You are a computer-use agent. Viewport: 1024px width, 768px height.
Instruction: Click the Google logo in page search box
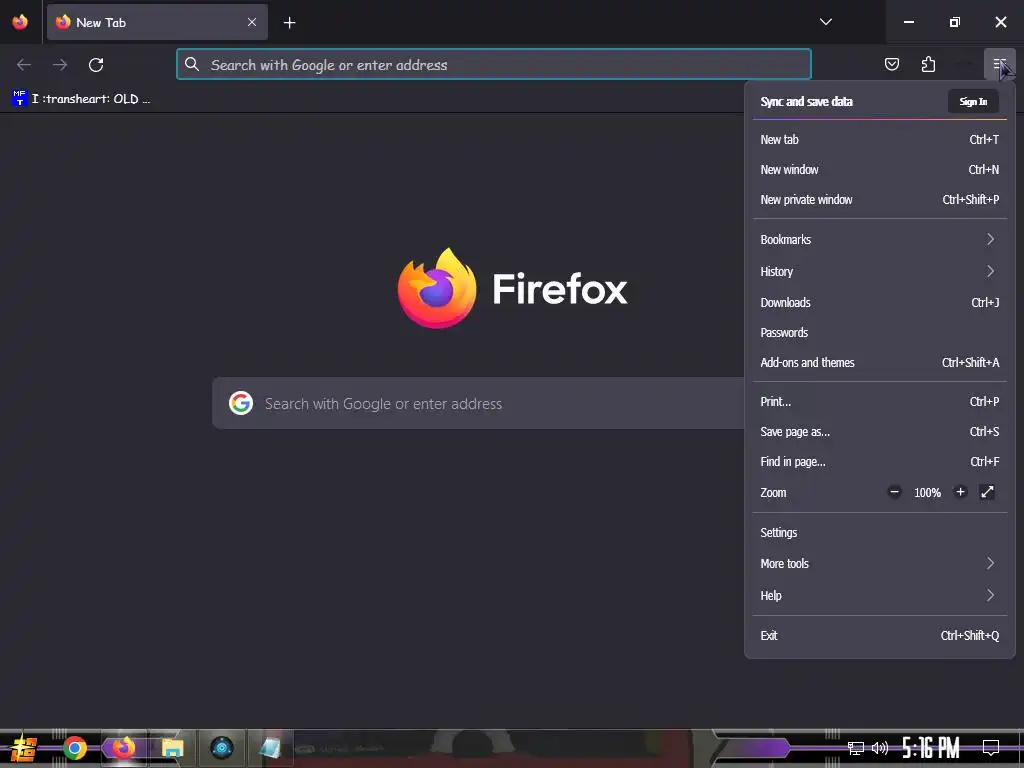(241, 403)
